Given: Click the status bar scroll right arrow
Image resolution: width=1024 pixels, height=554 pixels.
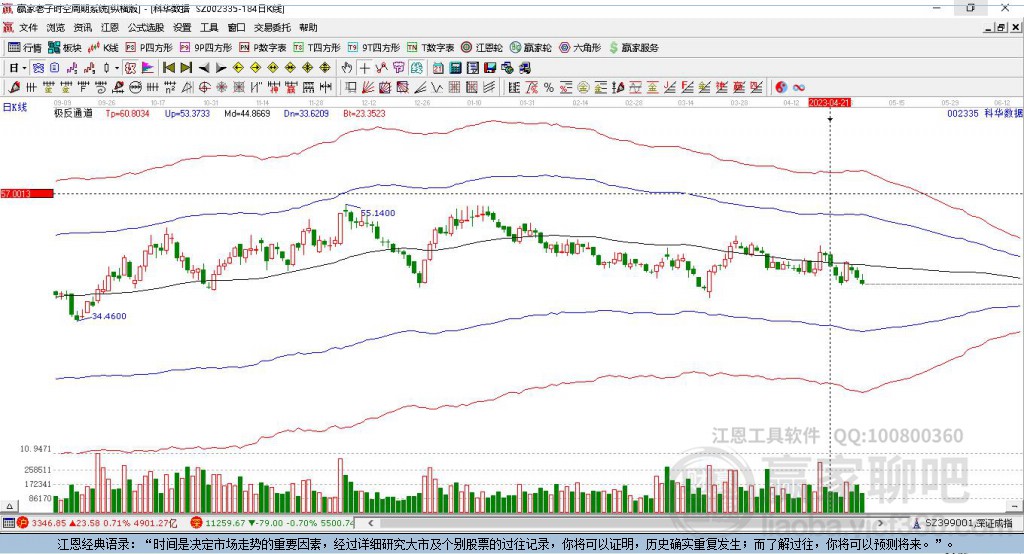Looking at the screenshot, I should click(880, 523).
